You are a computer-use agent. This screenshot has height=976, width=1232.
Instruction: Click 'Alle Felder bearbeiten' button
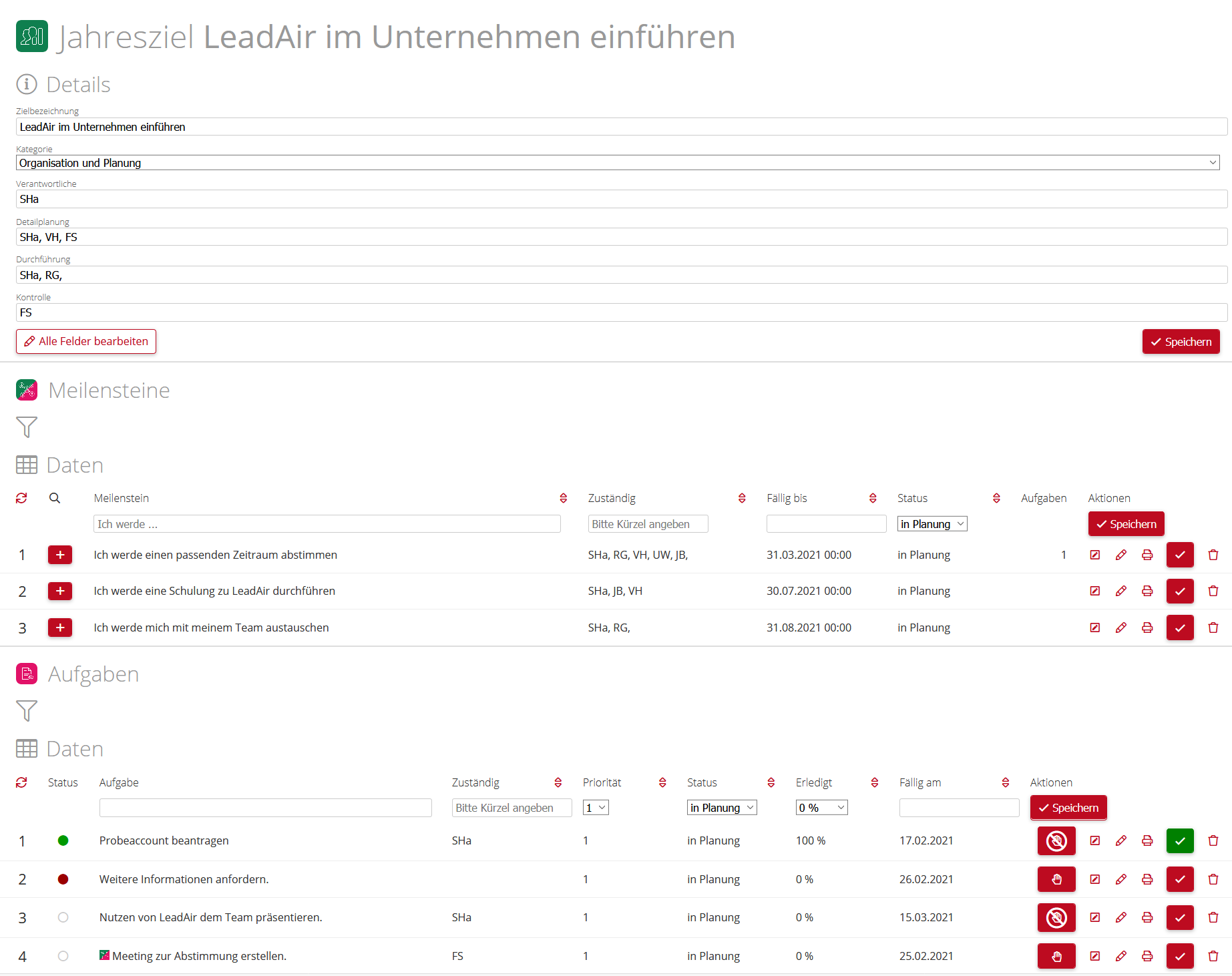pos(86,341)
